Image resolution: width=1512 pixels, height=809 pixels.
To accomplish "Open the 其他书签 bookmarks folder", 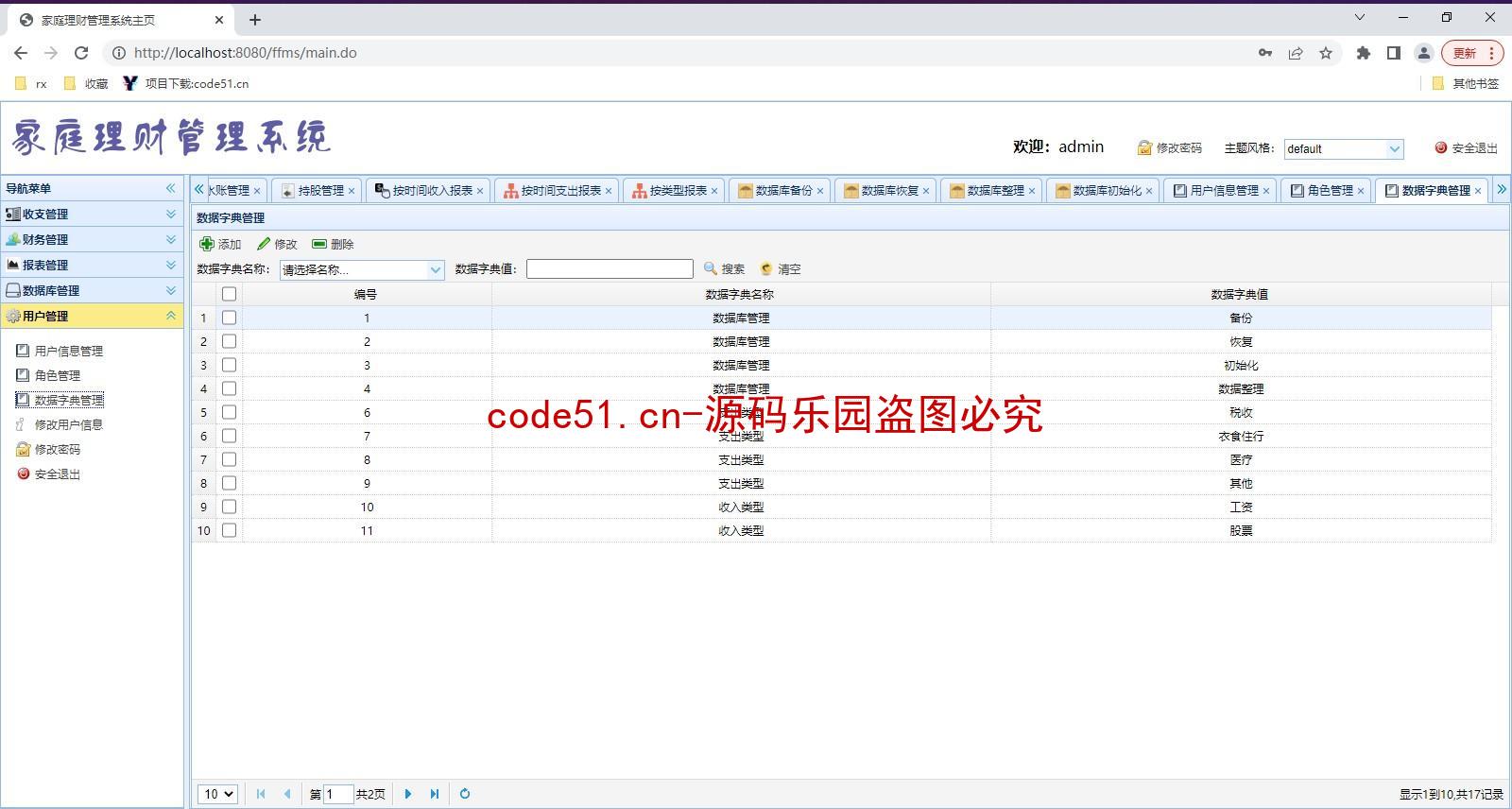I will tap(1466, 83).
